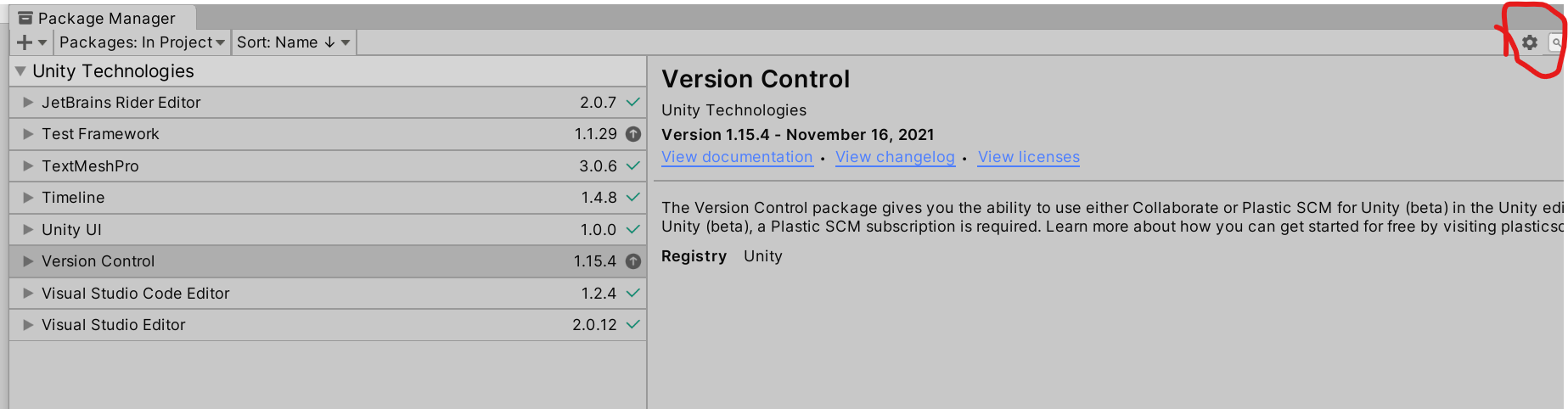Open View changelog link
Viewport: 1568px width, 409px height.
895,157
